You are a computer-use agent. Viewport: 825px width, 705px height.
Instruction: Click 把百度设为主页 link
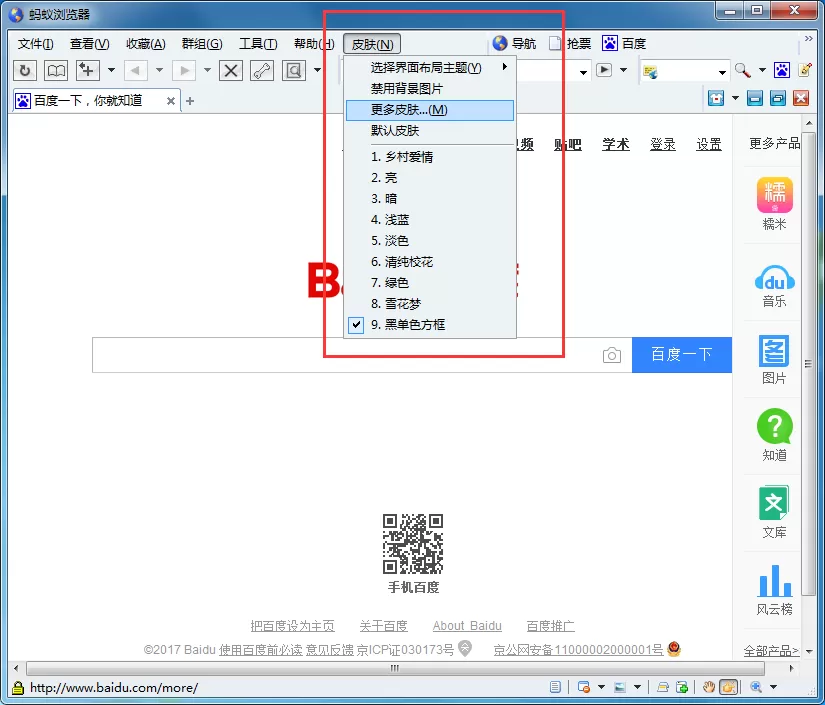pyautogui.click(x=293, y=626)
